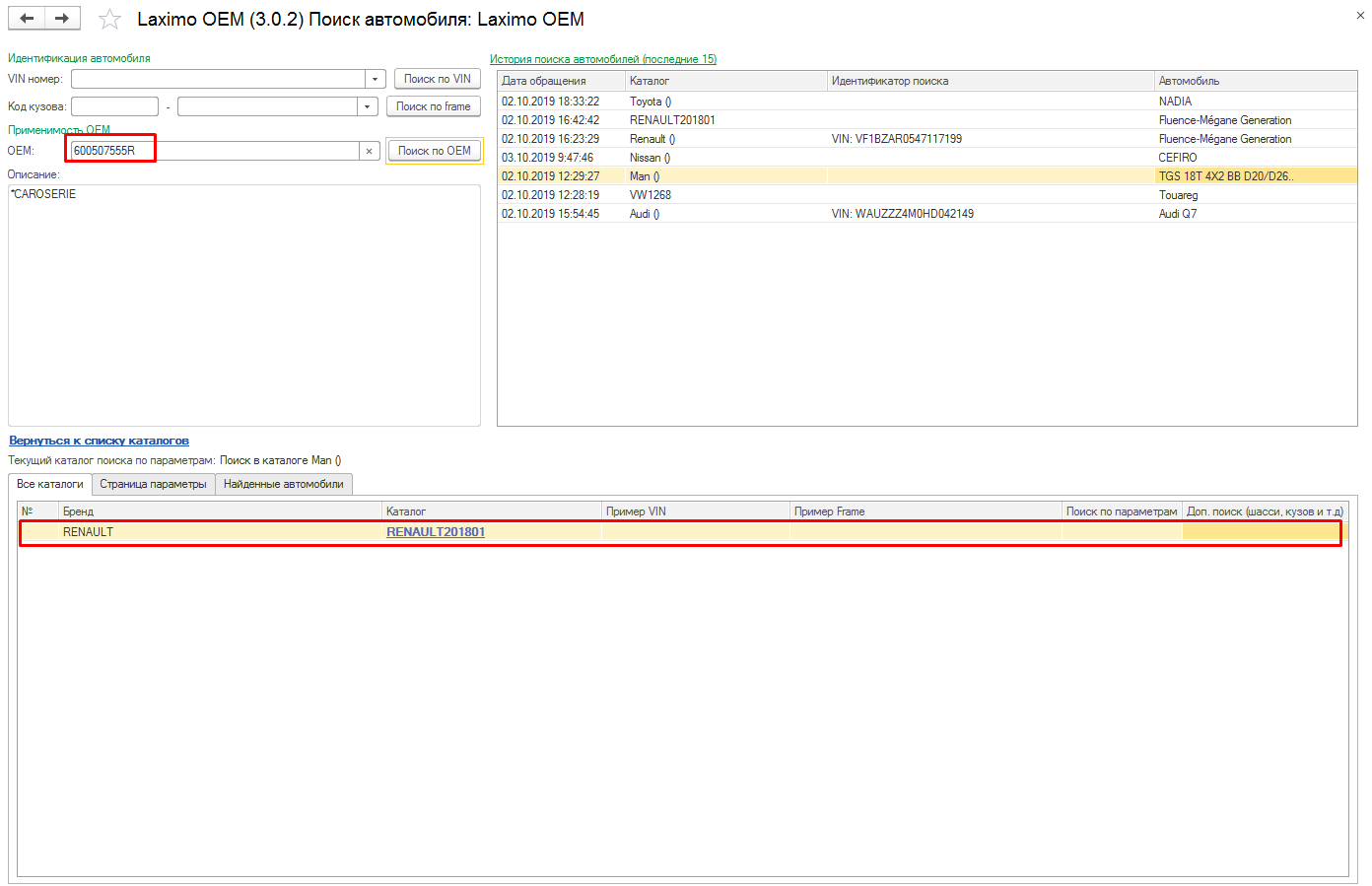Click the Пример VIN column header
The width and height of the screenshot is (1372, 886).
(696, 511)
